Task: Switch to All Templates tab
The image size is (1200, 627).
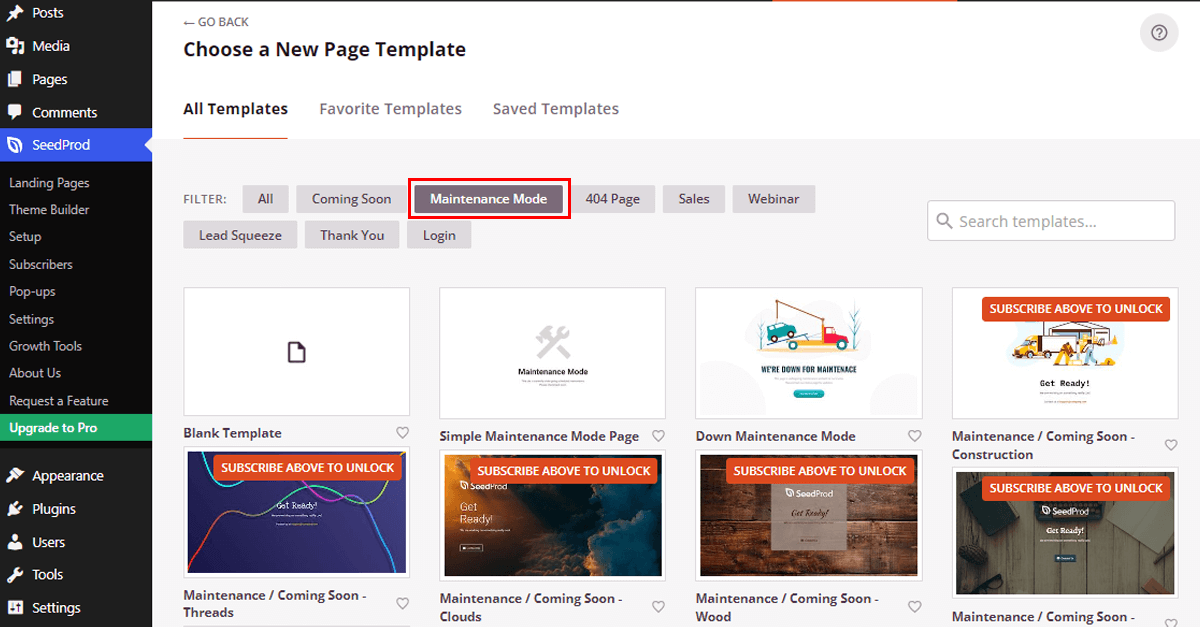Action: pyautogui.click(x=236, y=109)
